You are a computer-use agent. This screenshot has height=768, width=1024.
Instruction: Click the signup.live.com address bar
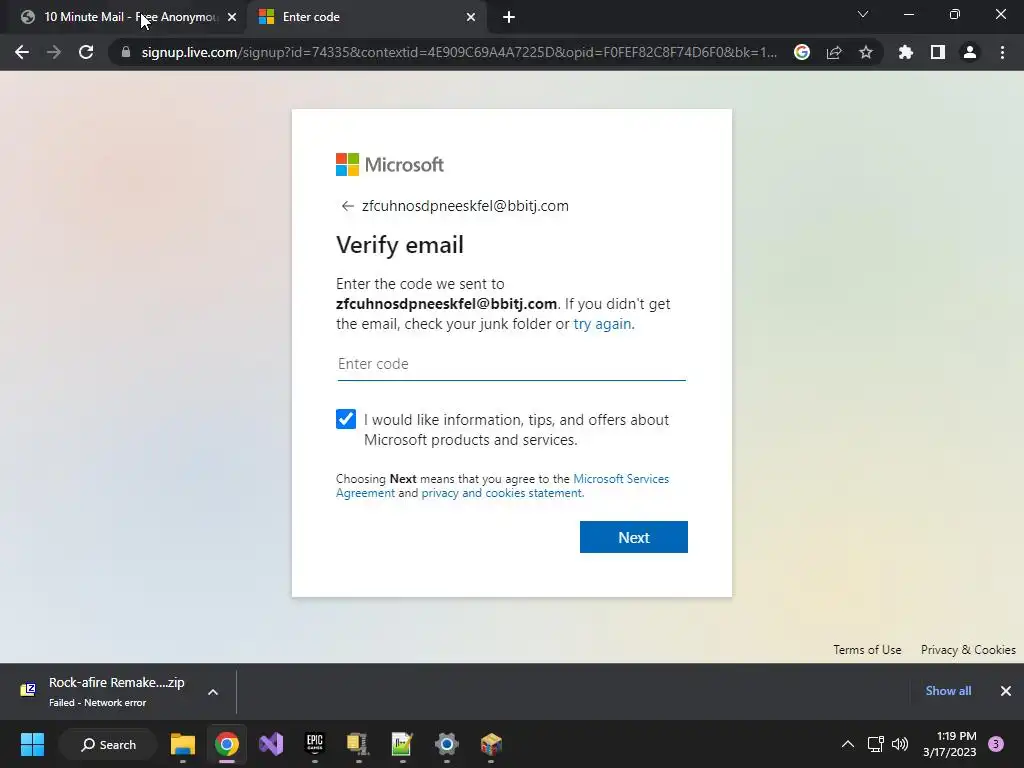click(458, 52)
